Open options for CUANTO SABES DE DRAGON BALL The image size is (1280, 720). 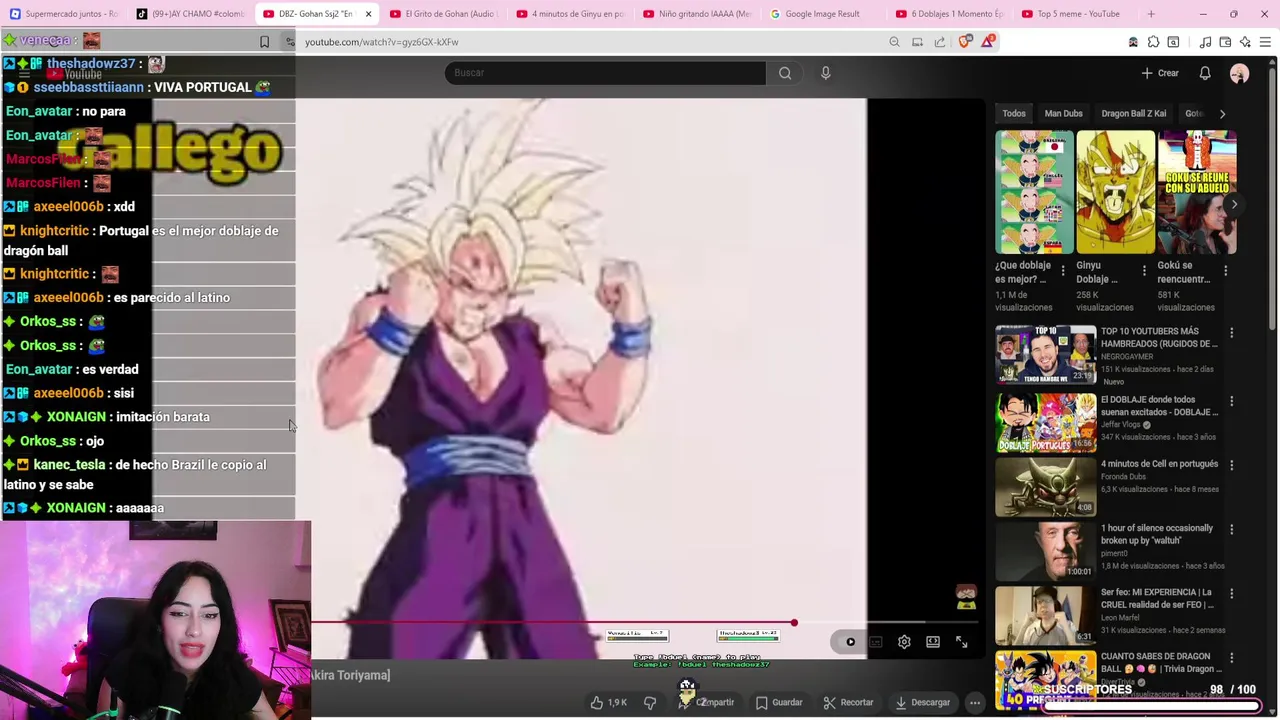pos(1232,658)
